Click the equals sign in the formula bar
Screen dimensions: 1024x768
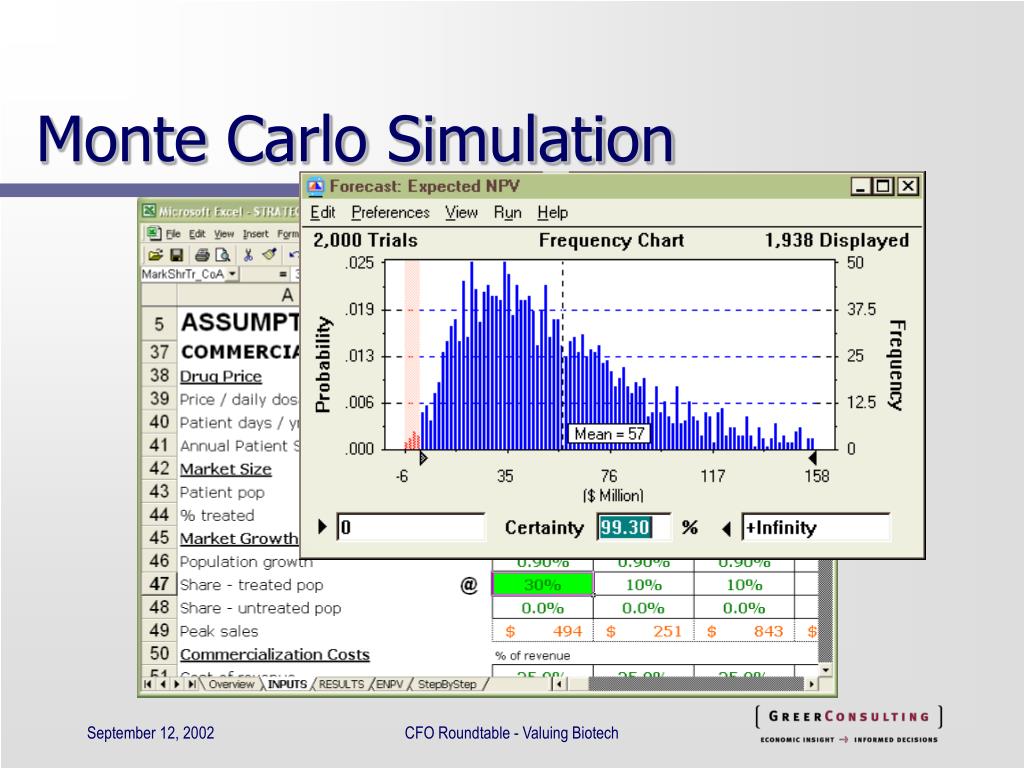283,274
